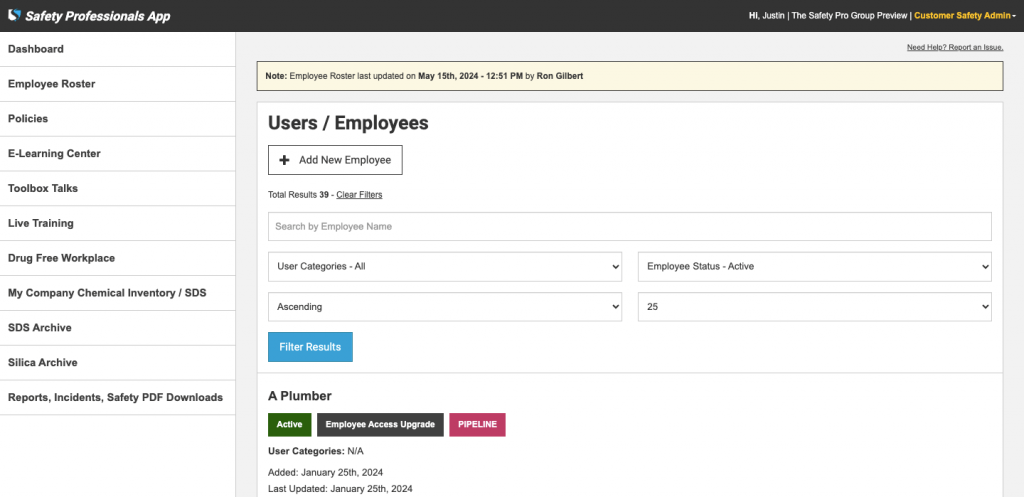Image resolution: width=1024 pixels, height=497 pixels.
Task: Open the Policies sidebar item
Action: click(28, 119)
